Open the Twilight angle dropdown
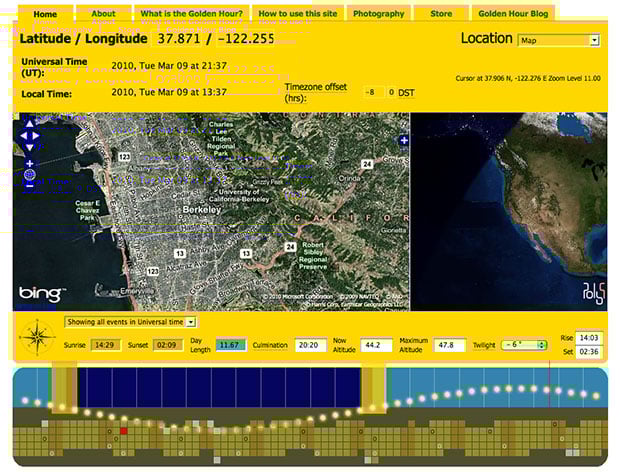The height and width of the screenshot is (476, 620). 525,345
